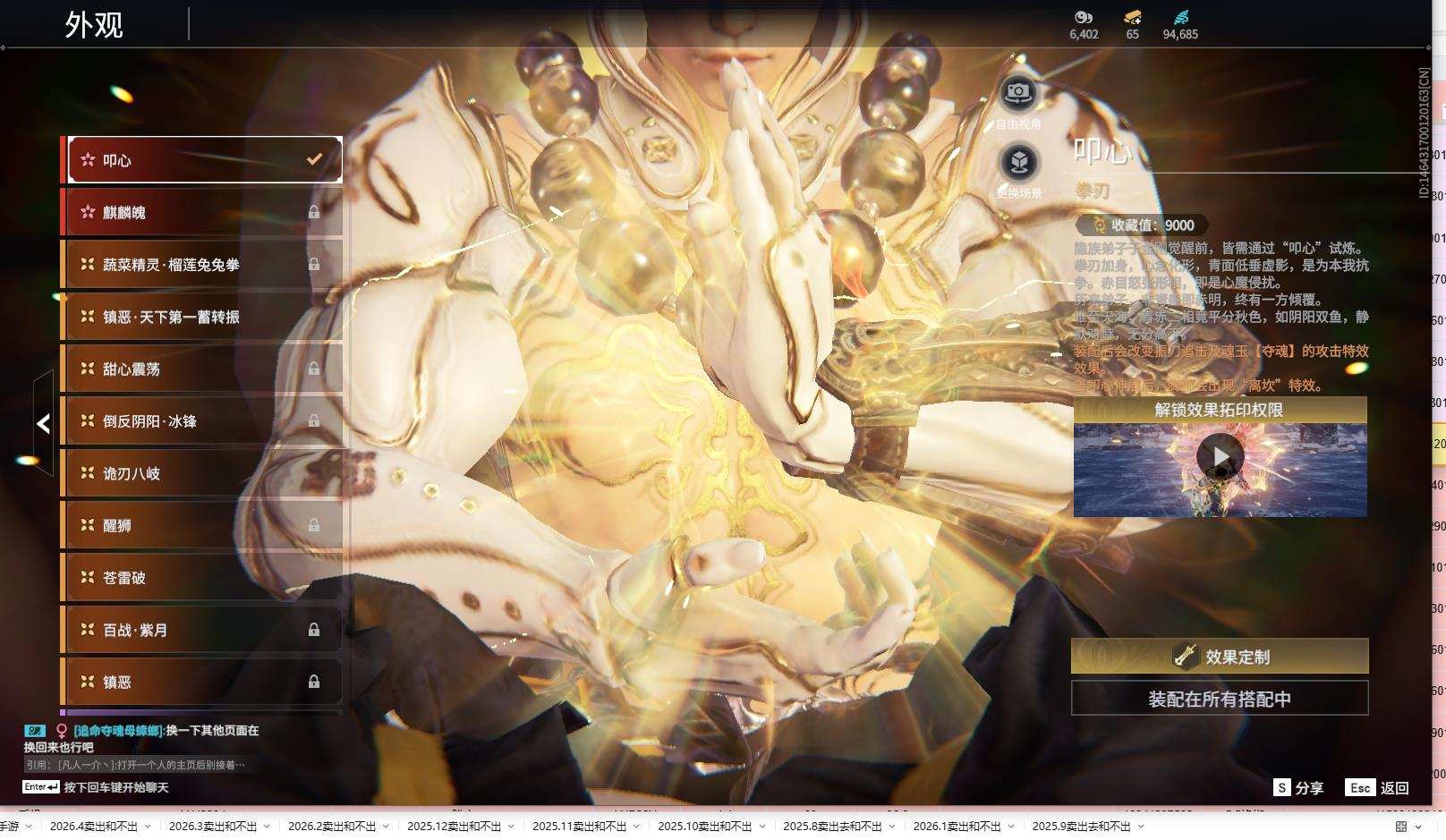Collapse the skin list with left arrow
The image size is (1446, 840).
[x=43, y=423]
